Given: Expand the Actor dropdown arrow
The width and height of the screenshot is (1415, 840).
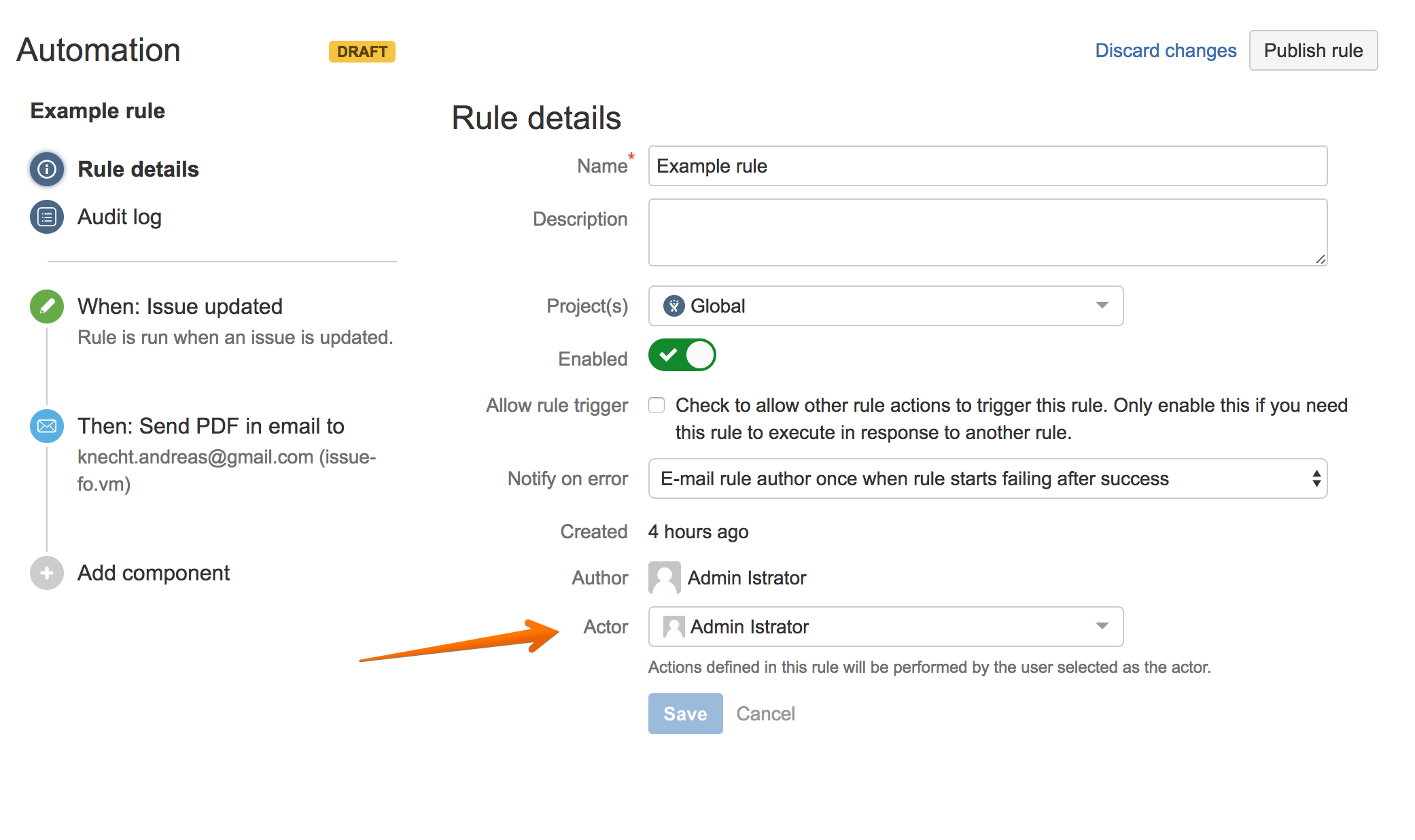Looking at the screenshot, I should coord(1102,627).
